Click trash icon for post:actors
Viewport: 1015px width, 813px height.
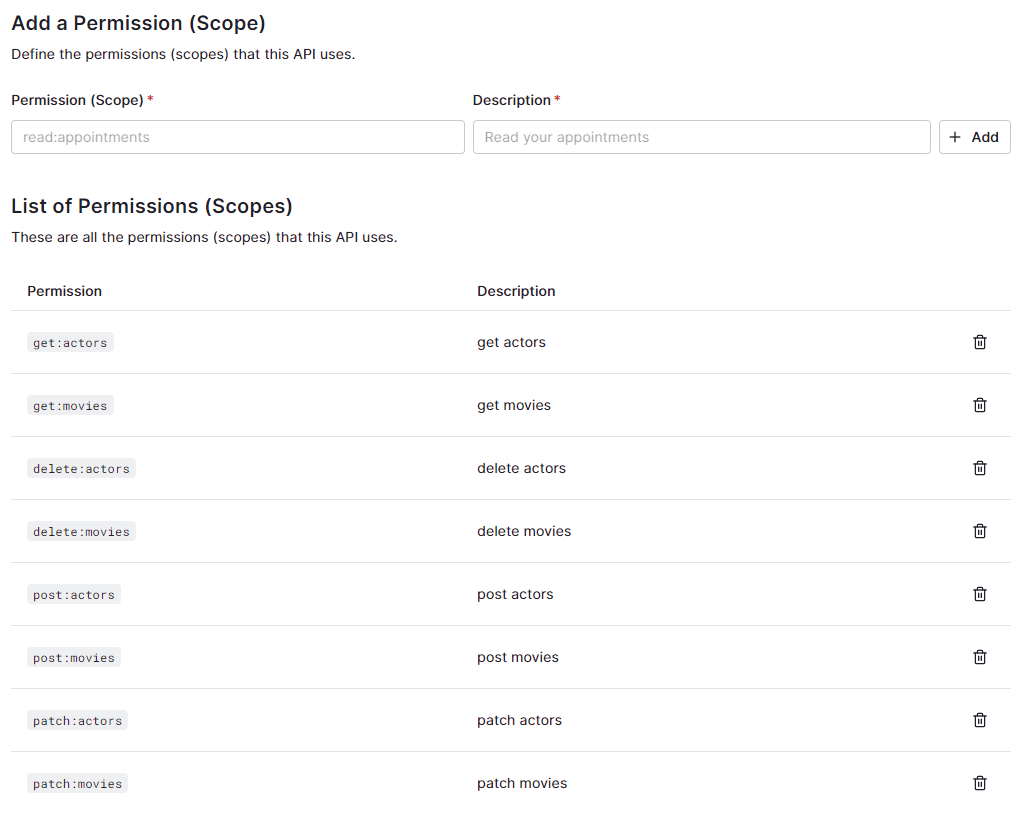(980, 594)
